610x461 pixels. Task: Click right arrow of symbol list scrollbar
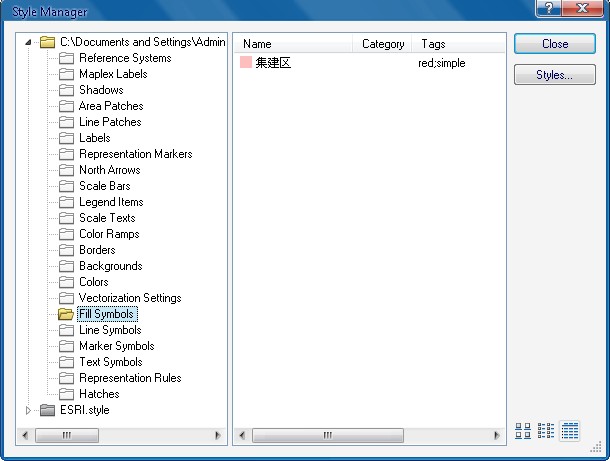496,435
